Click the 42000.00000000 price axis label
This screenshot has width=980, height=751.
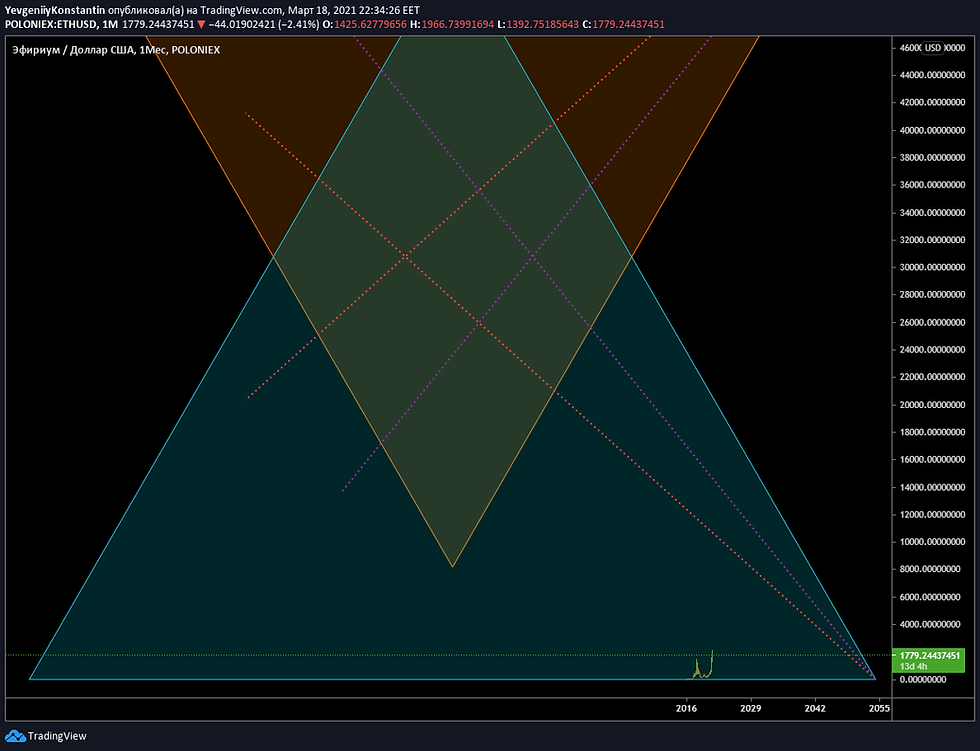tap(932, 102)
